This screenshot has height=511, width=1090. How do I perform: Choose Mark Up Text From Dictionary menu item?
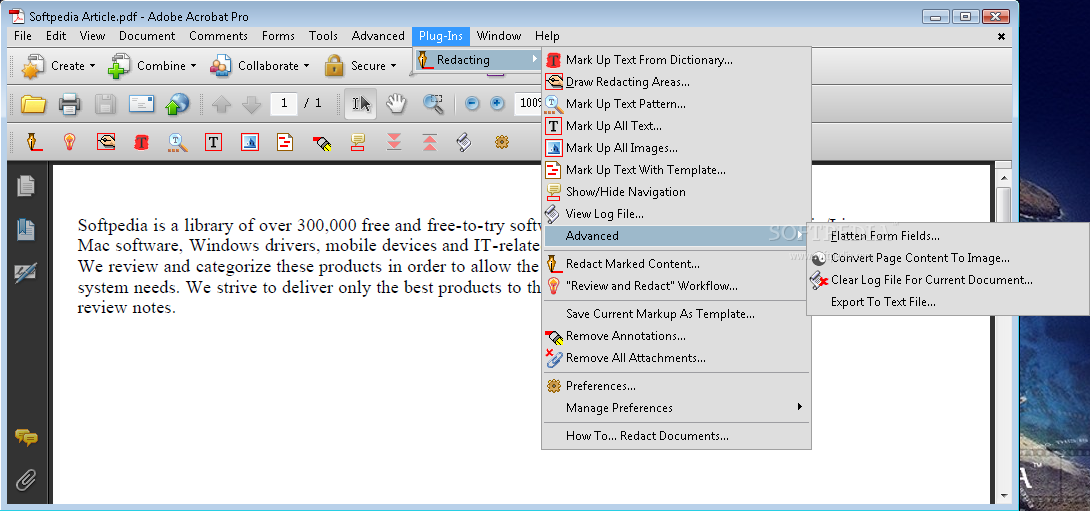(676, 60)
